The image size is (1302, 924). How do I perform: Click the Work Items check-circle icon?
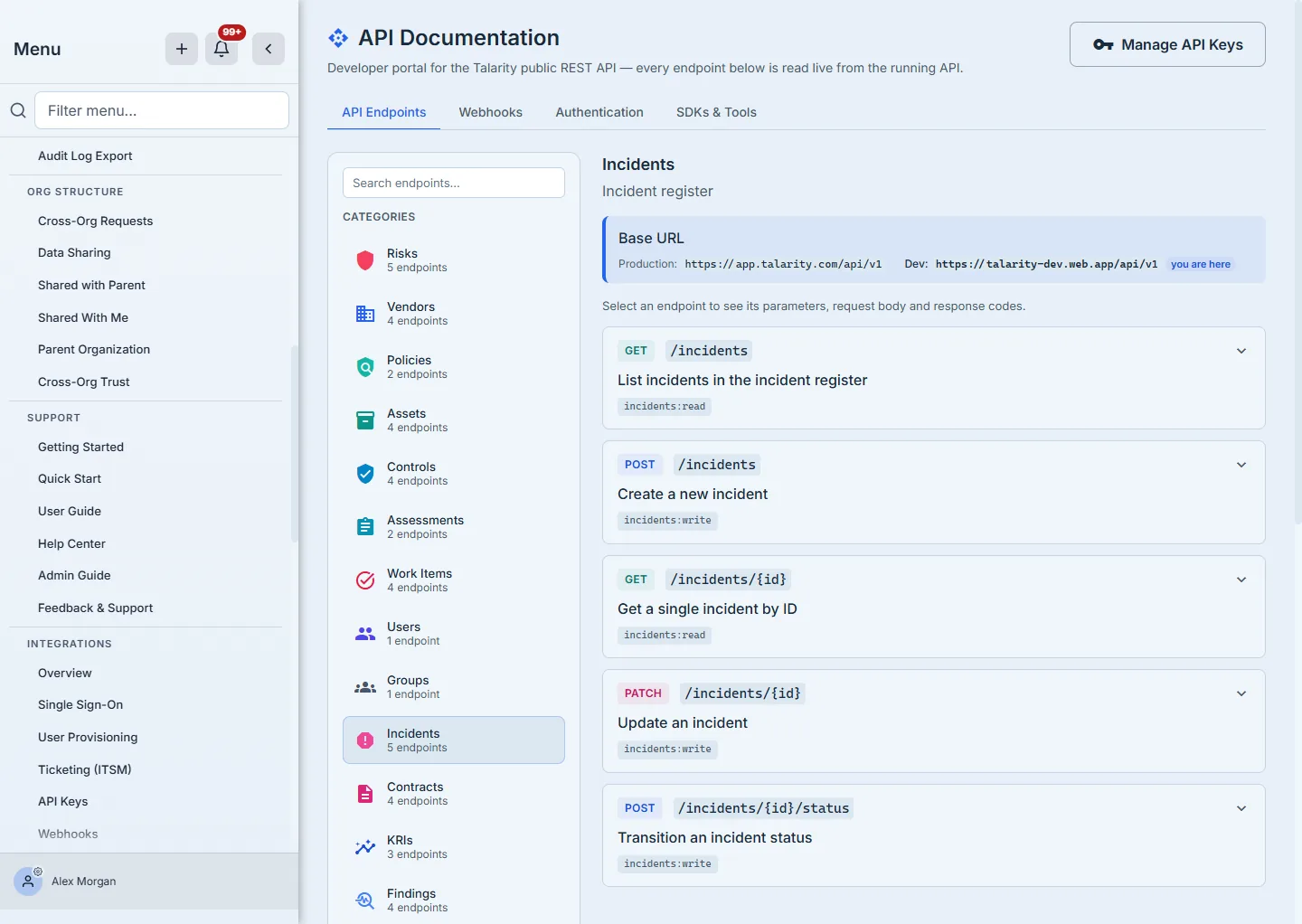coord(365,580)
